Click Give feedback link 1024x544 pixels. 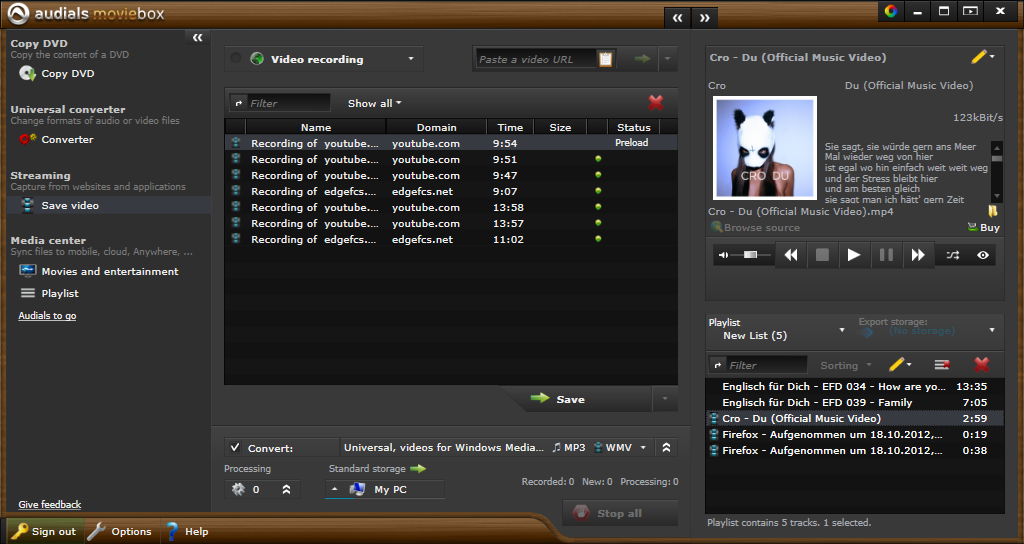(x=50, y=505)
